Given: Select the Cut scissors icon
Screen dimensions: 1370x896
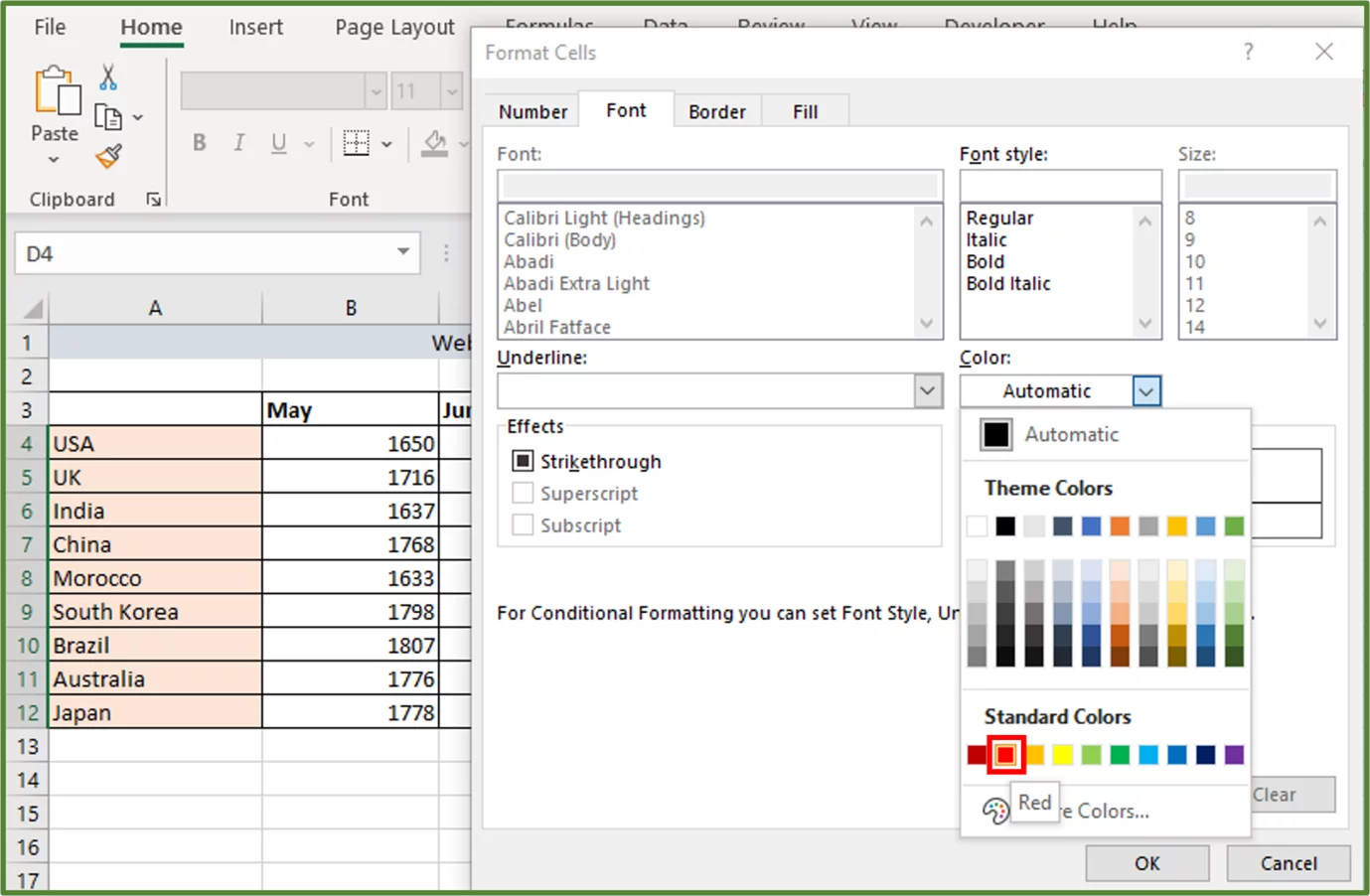Looking at the screenshot, I should click(x=108, y=75).
